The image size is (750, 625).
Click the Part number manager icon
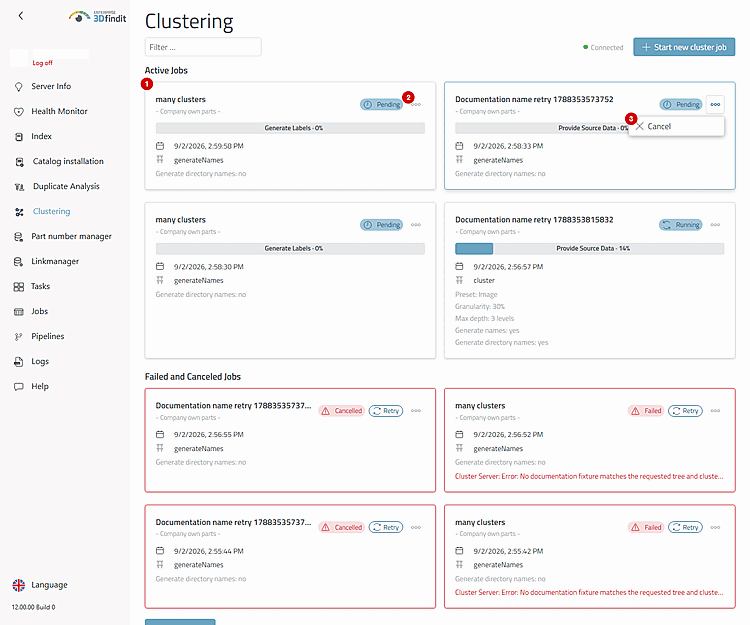[x=19, y=237]
